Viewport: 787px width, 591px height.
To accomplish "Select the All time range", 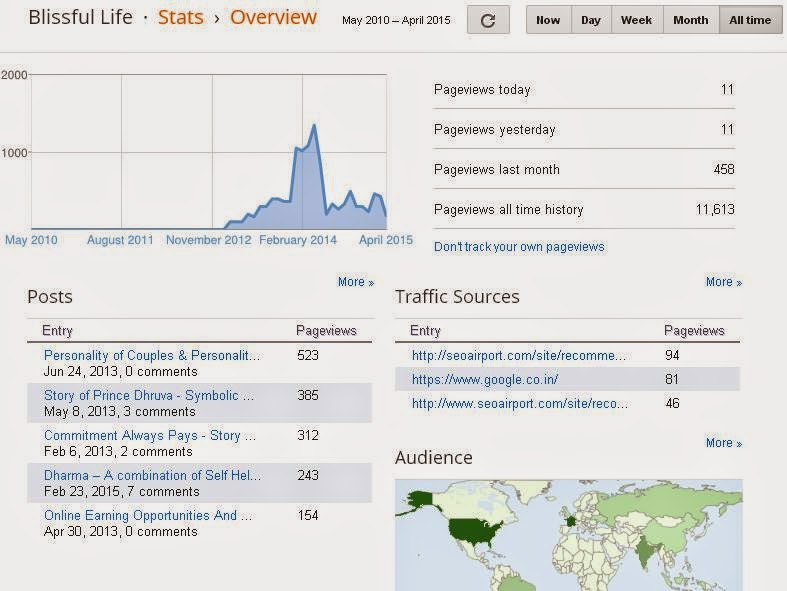I will (750, 20).
